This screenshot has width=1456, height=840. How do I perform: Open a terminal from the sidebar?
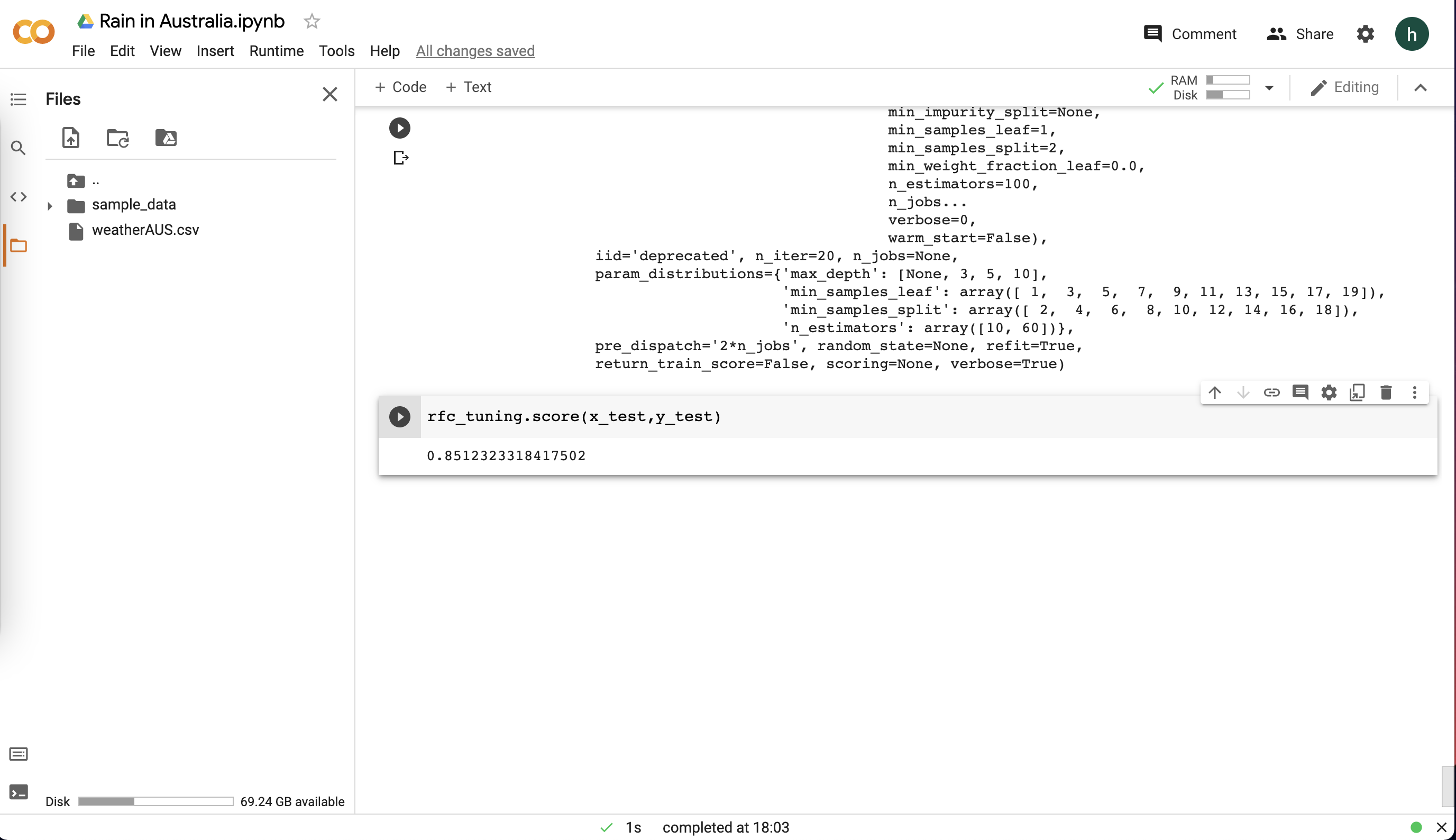click(18, 792)
